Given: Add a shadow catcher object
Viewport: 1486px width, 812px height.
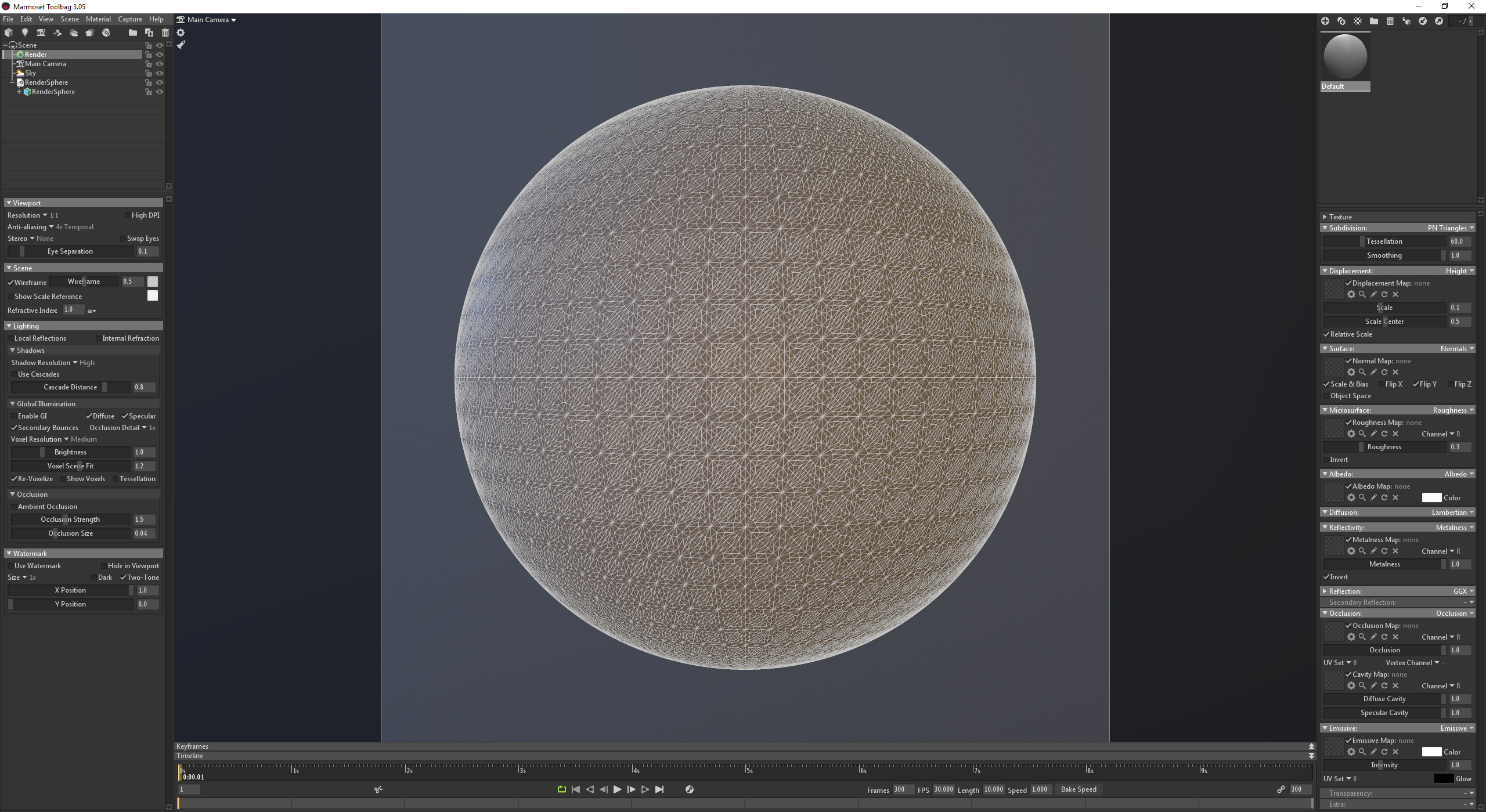Looking at the screenshot, I should tap(57, 33).
